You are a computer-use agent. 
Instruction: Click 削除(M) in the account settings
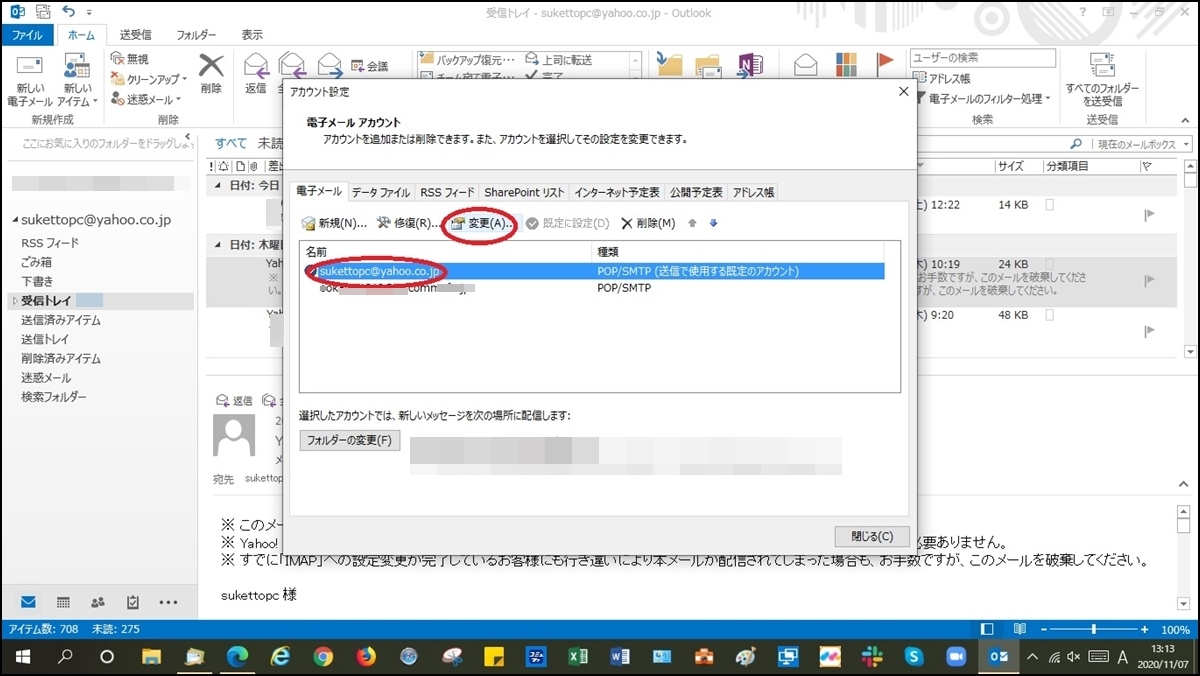(x=648, y=223)
